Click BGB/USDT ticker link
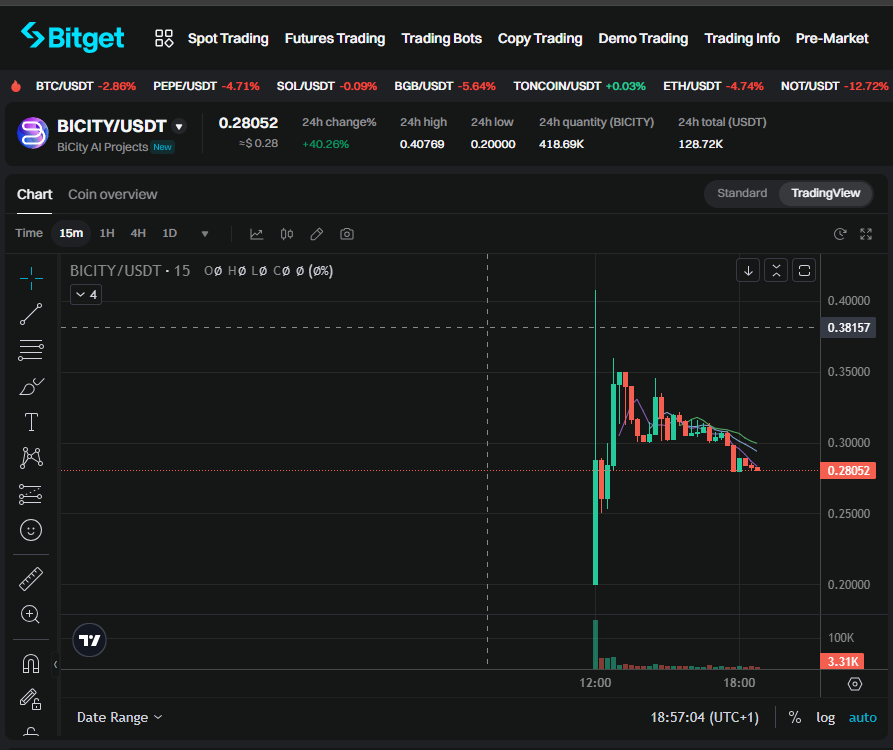Viewport: 893px width, 750px height. 445,86
